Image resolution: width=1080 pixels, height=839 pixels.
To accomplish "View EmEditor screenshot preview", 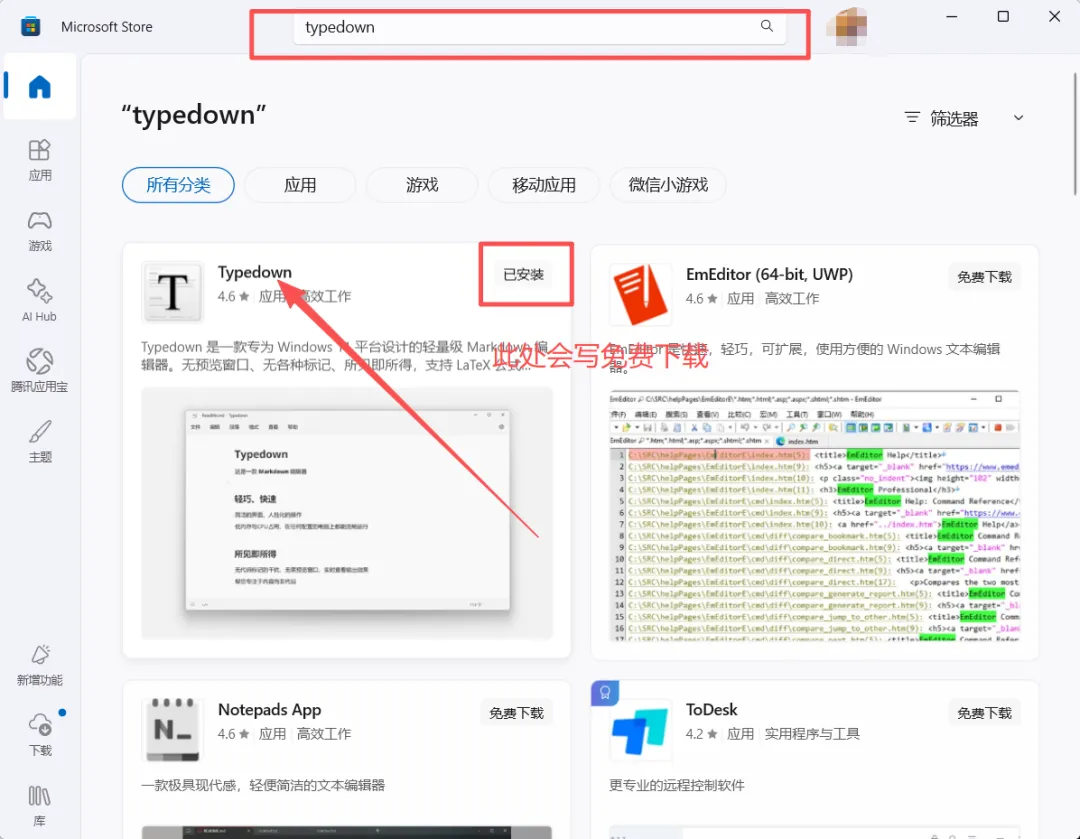I will 815,516.
